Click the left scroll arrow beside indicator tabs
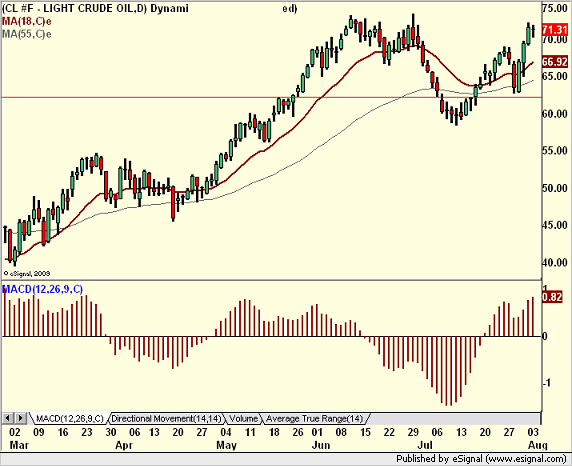 point(8,418)
